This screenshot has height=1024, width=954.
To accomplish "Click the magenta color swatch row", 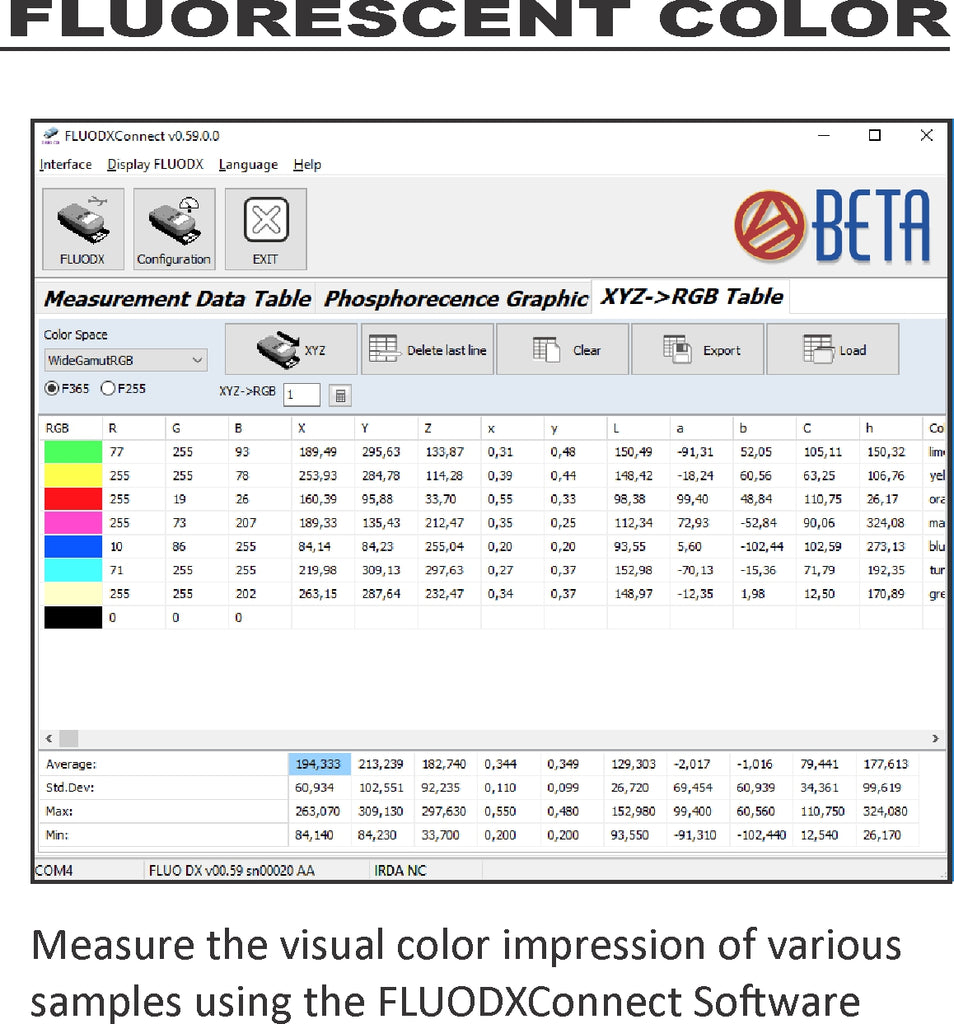I will pyautogui.click(x=73, y=523).
